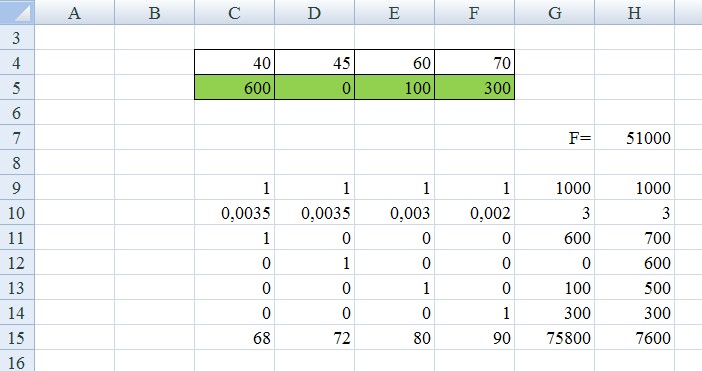Image resolution: width=702 pixels, height=371 pixels.
Task: Click cell H11 containing 700
Action: click(x=634, y=238)
